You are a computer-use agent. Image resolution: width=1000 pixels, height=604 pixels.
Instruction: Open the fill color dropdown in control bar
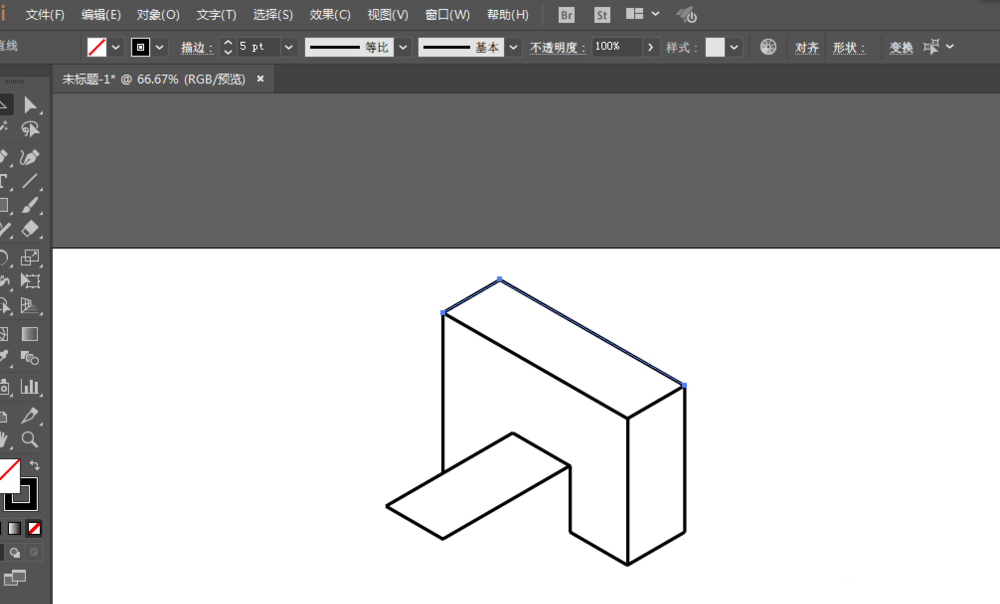point(115,47)
